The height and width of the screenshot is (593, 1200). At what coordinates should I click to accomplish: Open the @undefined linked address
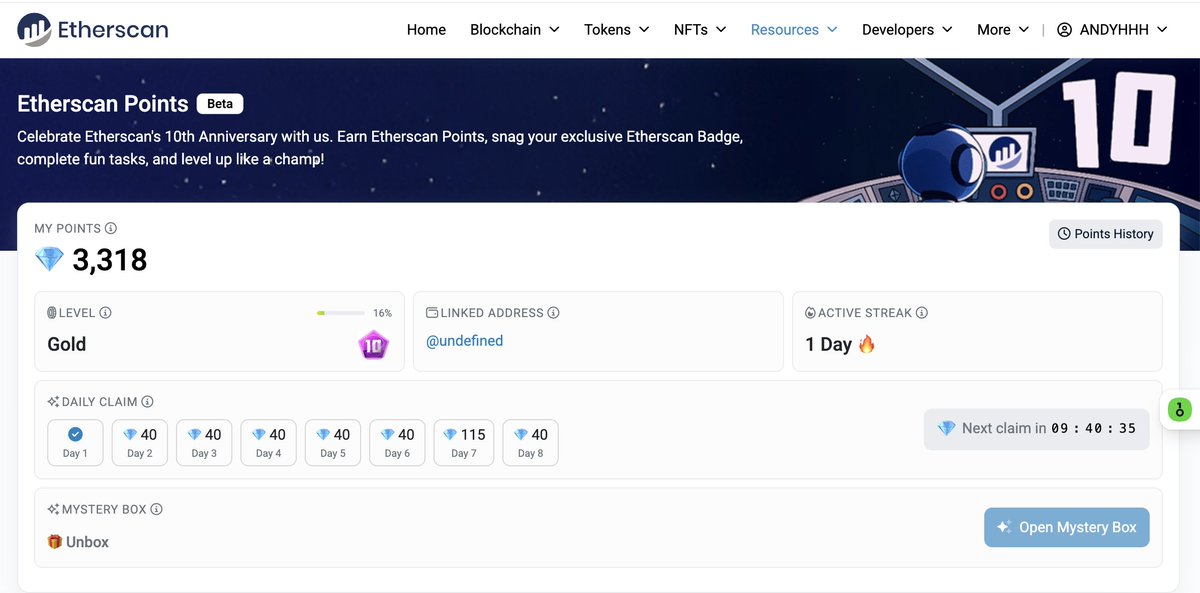coord(465,341)
